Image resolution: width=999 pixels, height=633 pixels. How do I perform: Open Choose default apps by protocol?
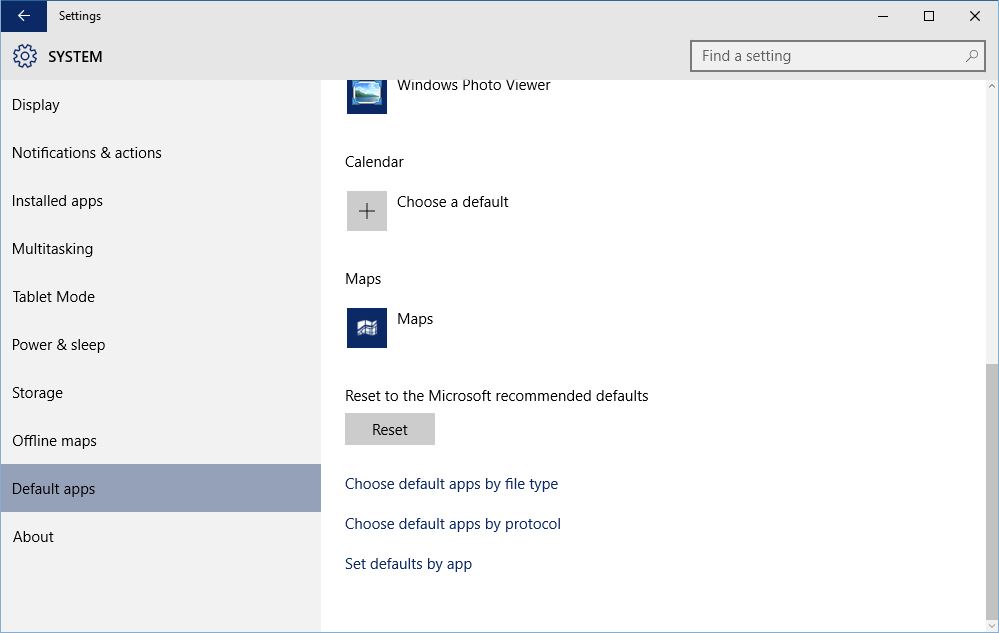(452, 524)
